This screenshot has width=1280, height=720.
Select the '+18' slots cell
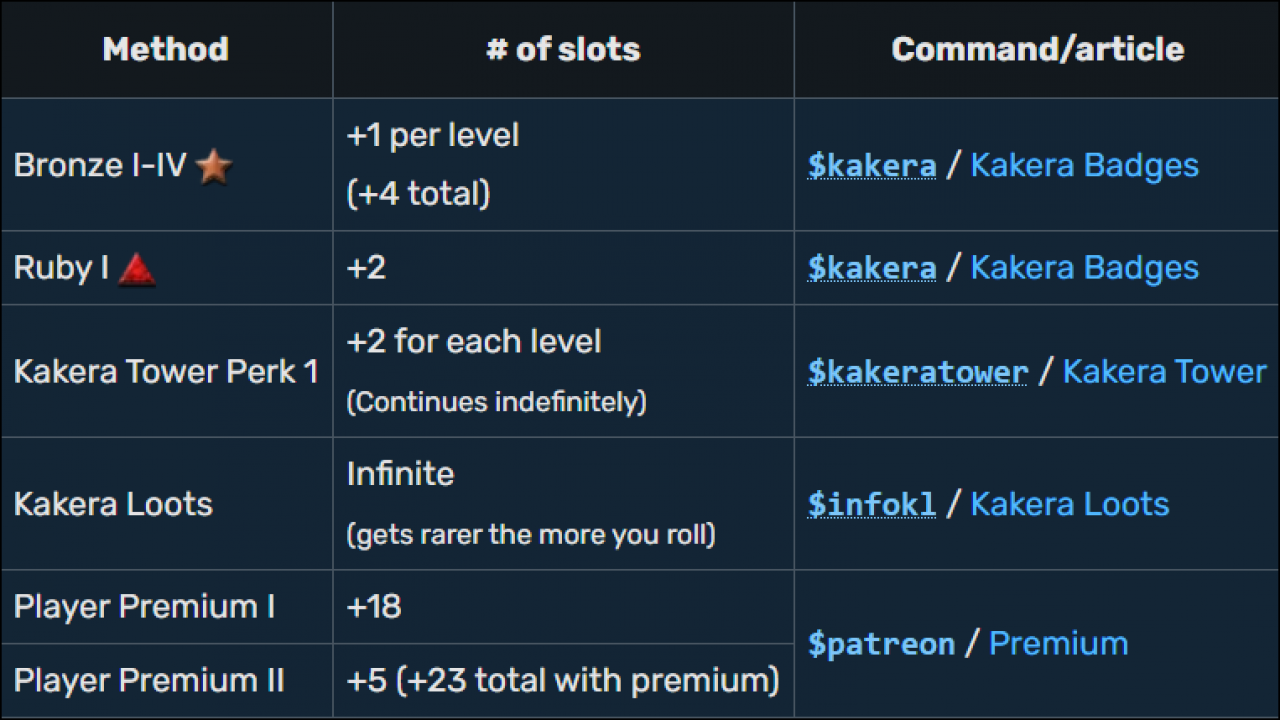coord(374,607)
